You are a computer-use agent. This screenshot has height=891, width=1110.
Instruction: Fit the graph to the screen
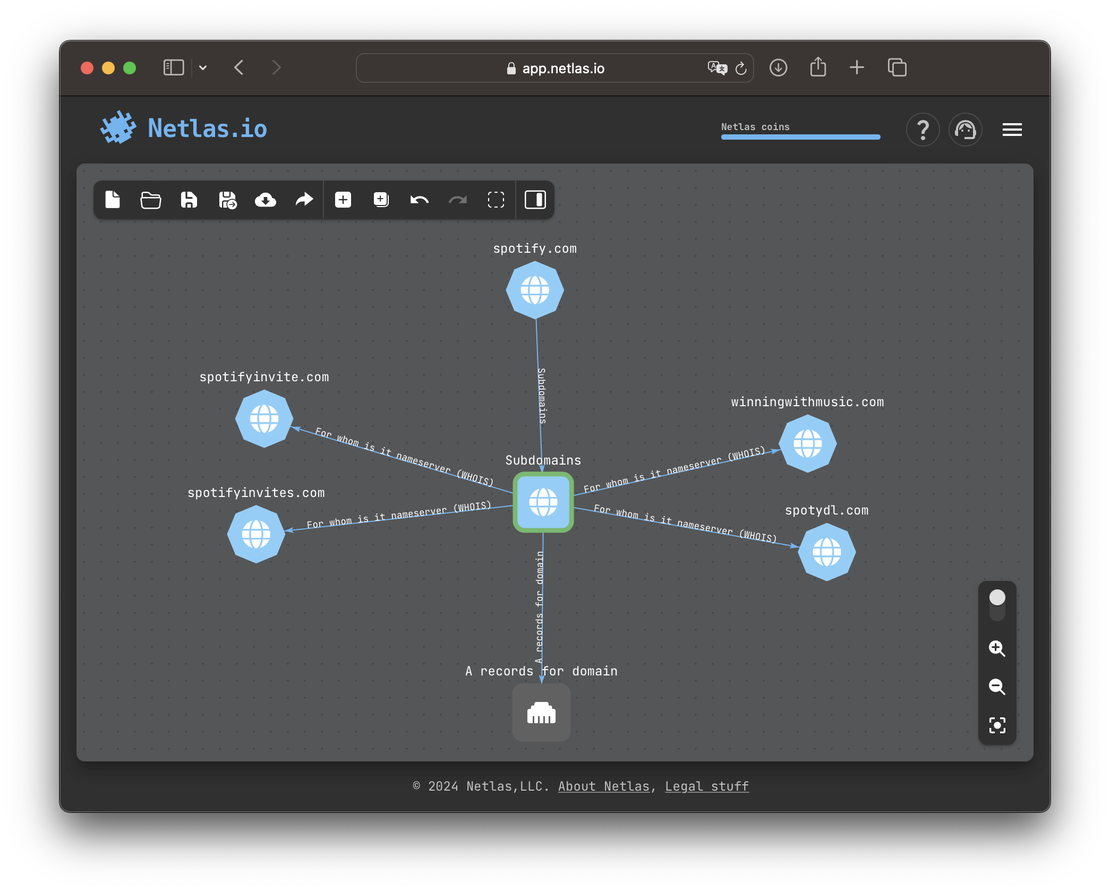click(997, 725)
